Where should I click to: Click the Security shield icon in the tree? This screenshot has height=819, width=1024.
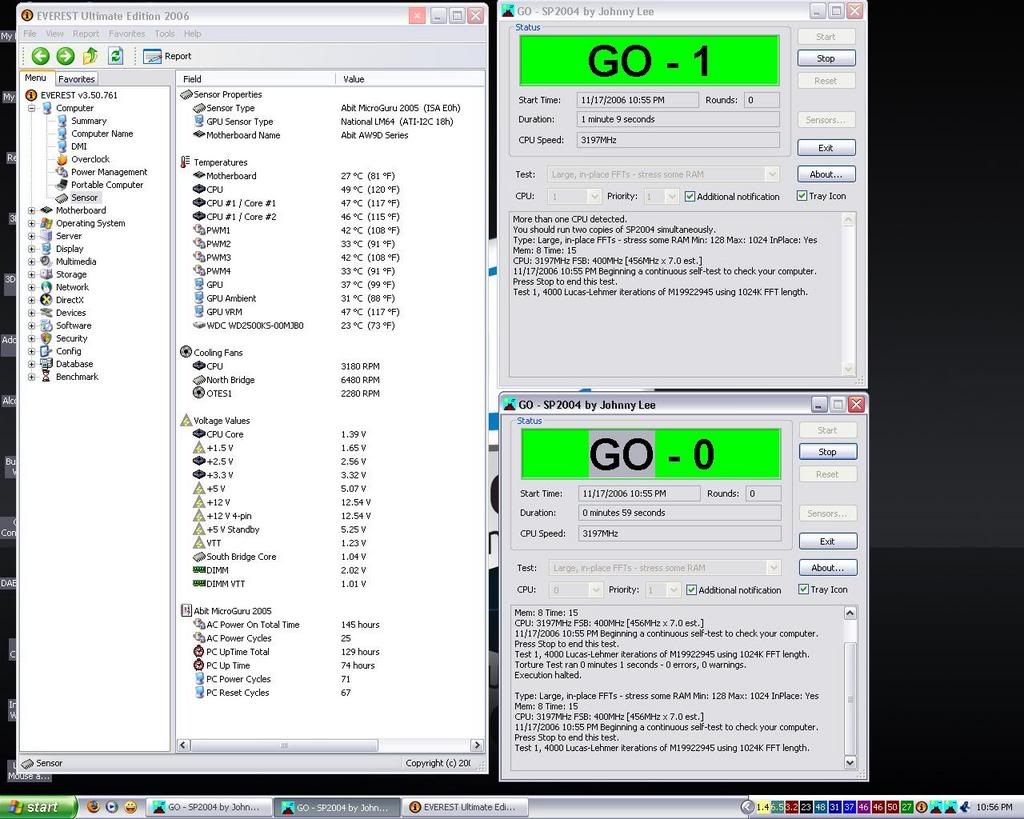pos(46,338)
